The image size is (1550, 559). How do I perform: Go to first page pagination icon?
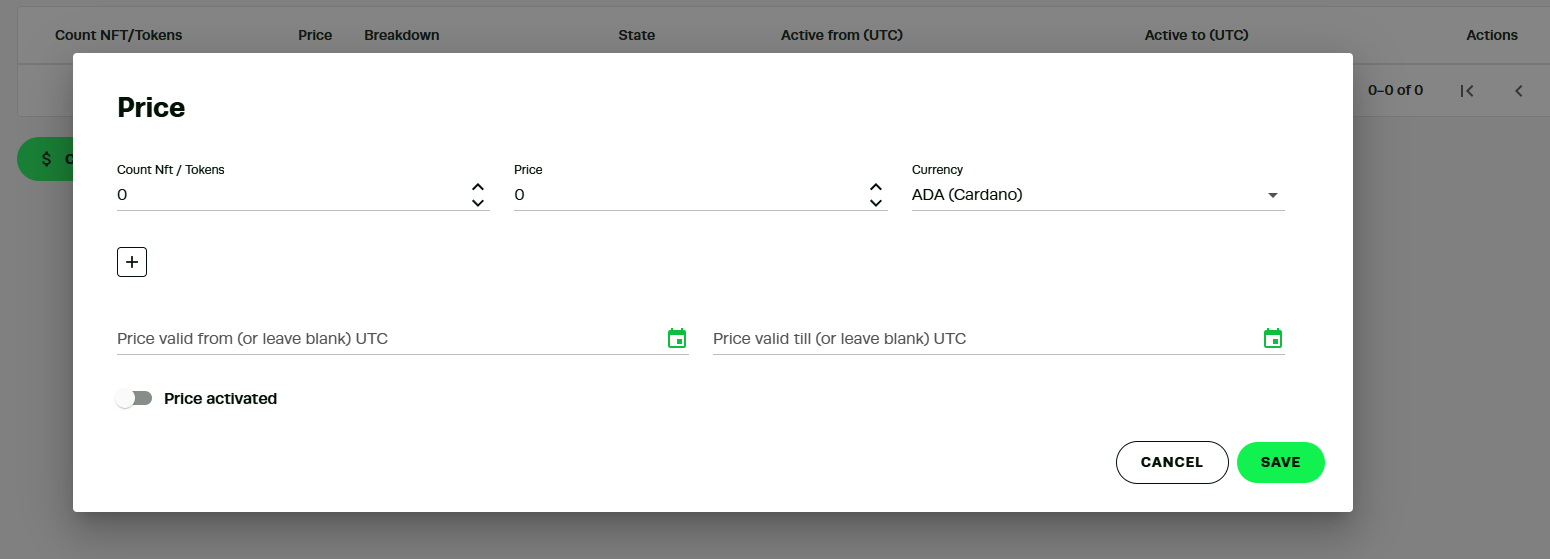1467,91
